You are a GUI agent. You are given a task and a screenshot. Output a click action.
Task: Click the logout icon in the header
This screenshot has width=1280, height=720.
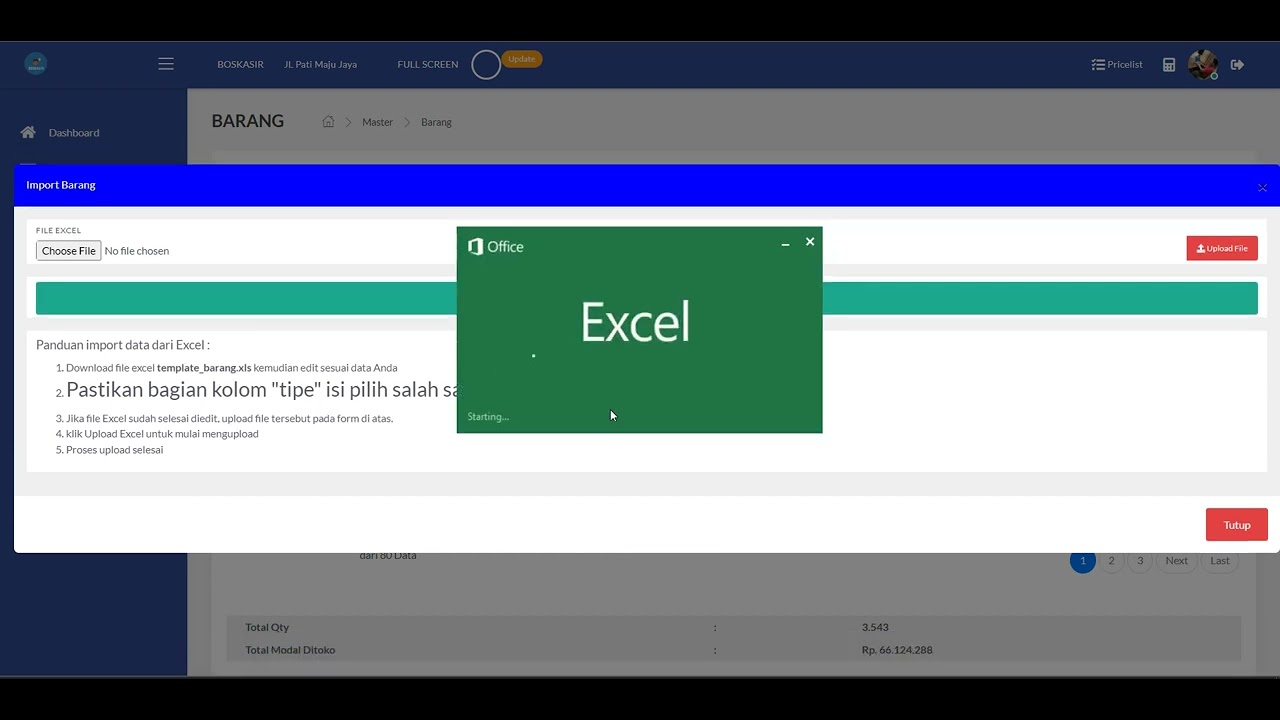pyautogui.click(x=1237, y=65)
